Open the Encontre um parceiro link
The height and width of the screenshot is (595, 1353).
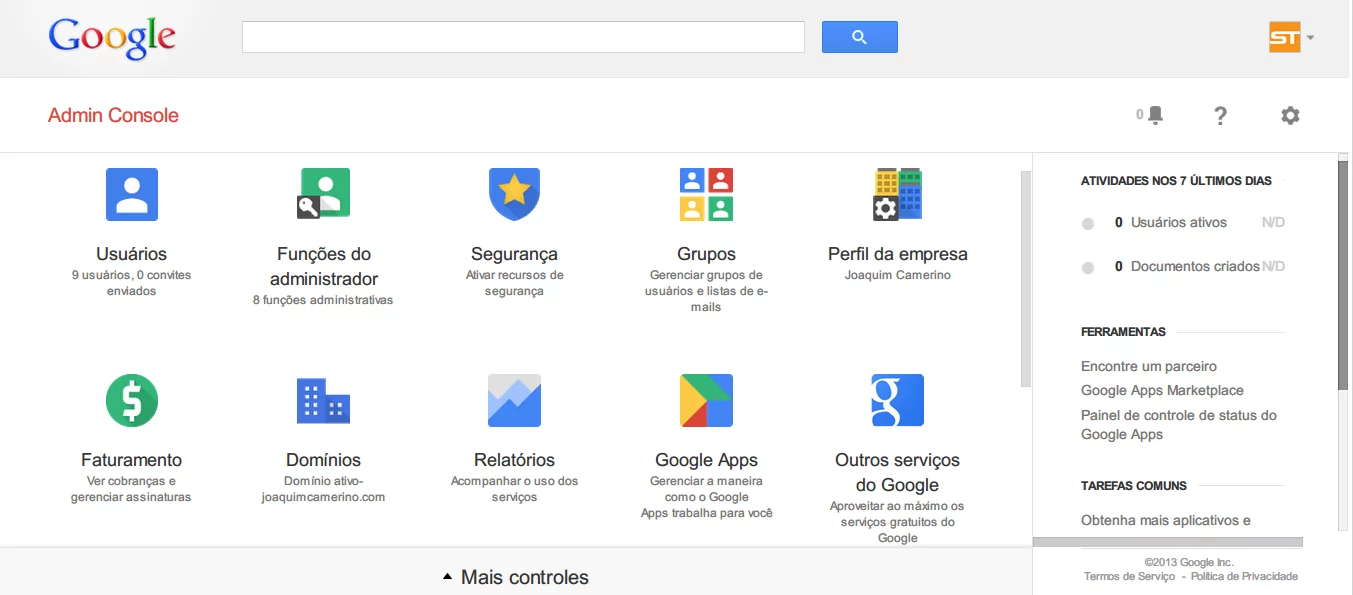tap(1147, 365)
